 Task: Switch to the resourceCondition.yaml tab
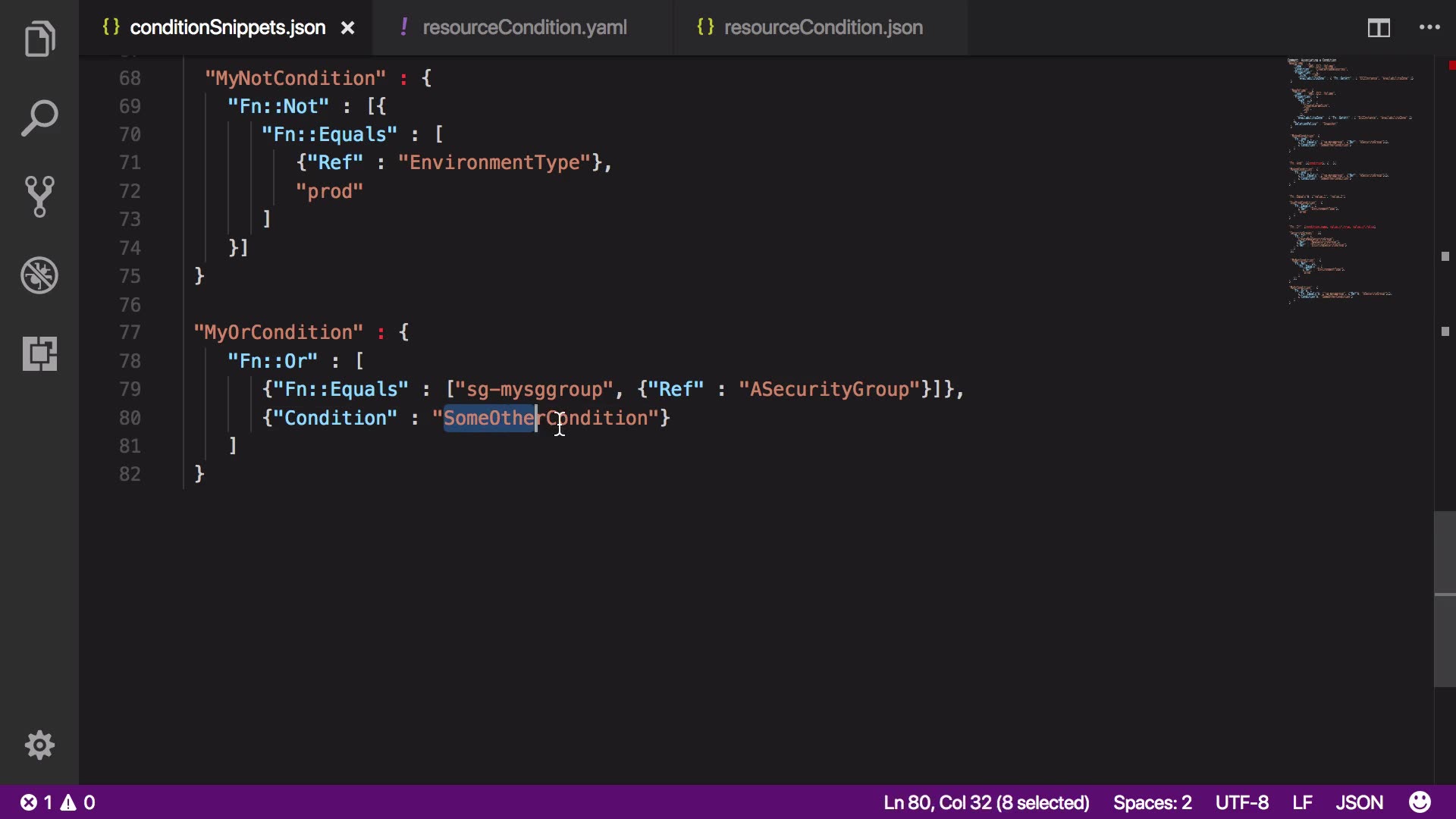point(524,28)
